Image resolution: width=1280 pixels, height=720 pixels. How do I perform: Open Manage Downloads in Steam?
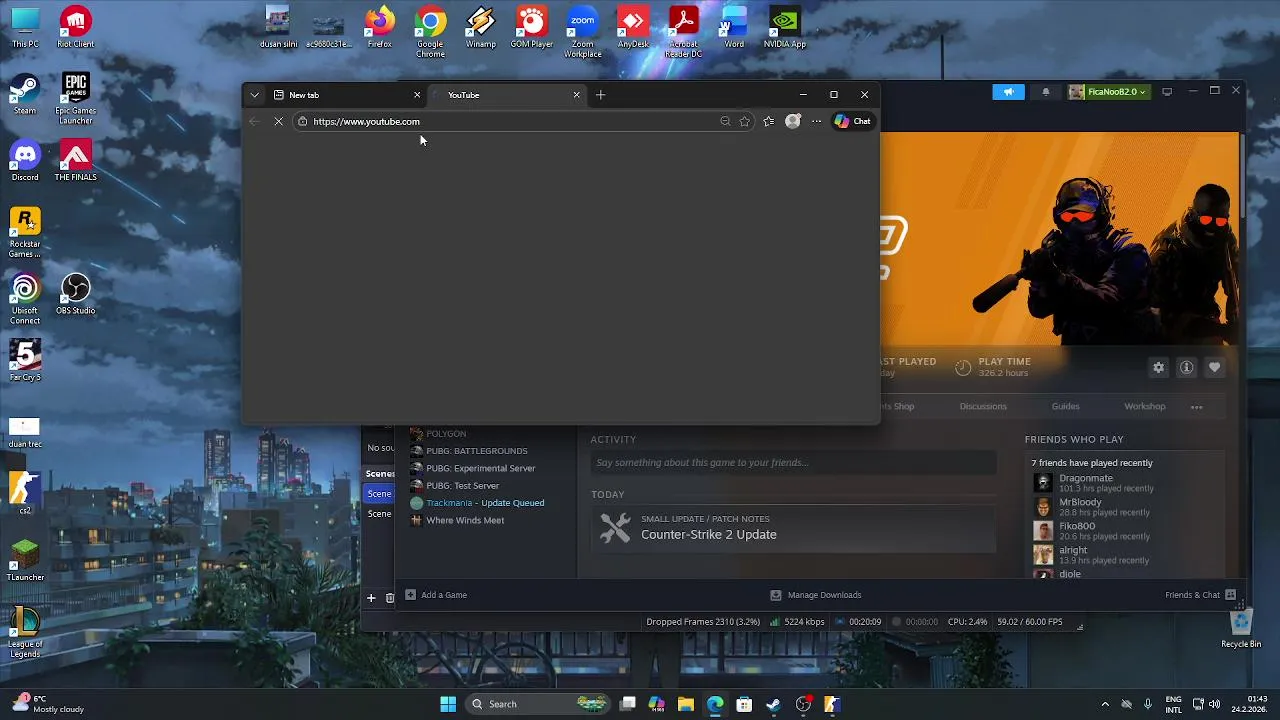(x=817, y=595)
